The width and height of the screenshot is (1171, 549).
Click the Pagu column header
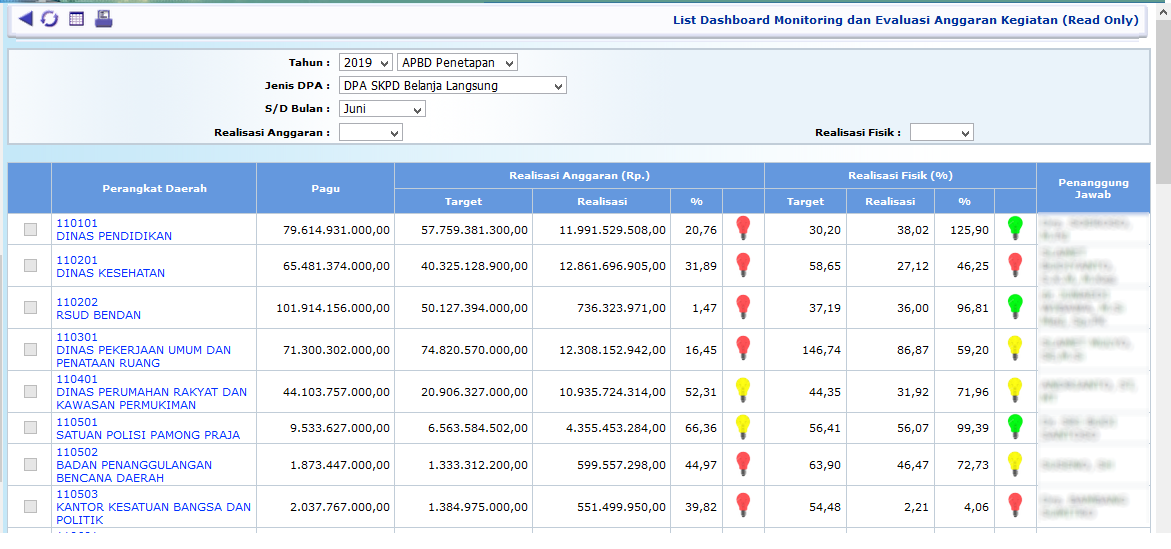coord(325,188)
